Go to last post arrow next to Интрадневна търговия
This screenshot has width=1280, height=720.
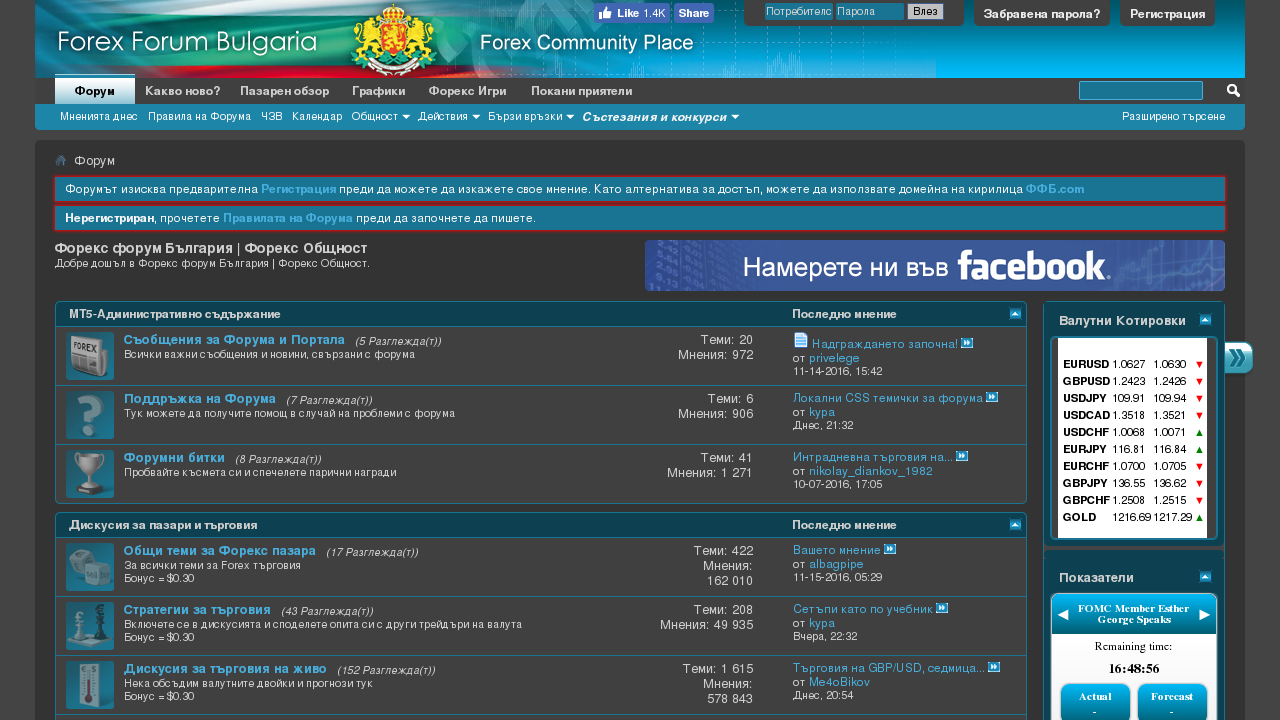[x=962, y=456]
